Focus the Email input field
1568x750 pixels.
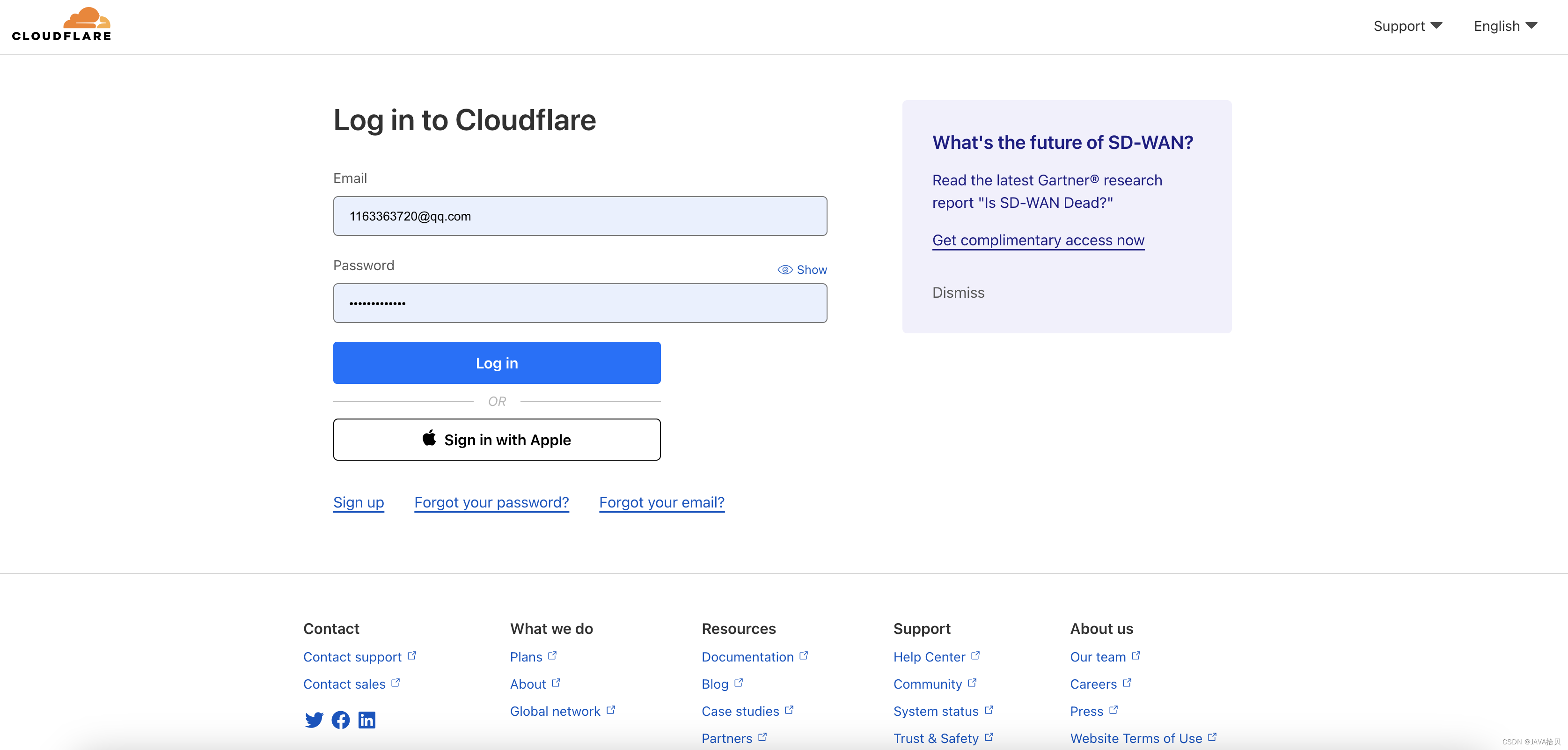pos(580,216)
